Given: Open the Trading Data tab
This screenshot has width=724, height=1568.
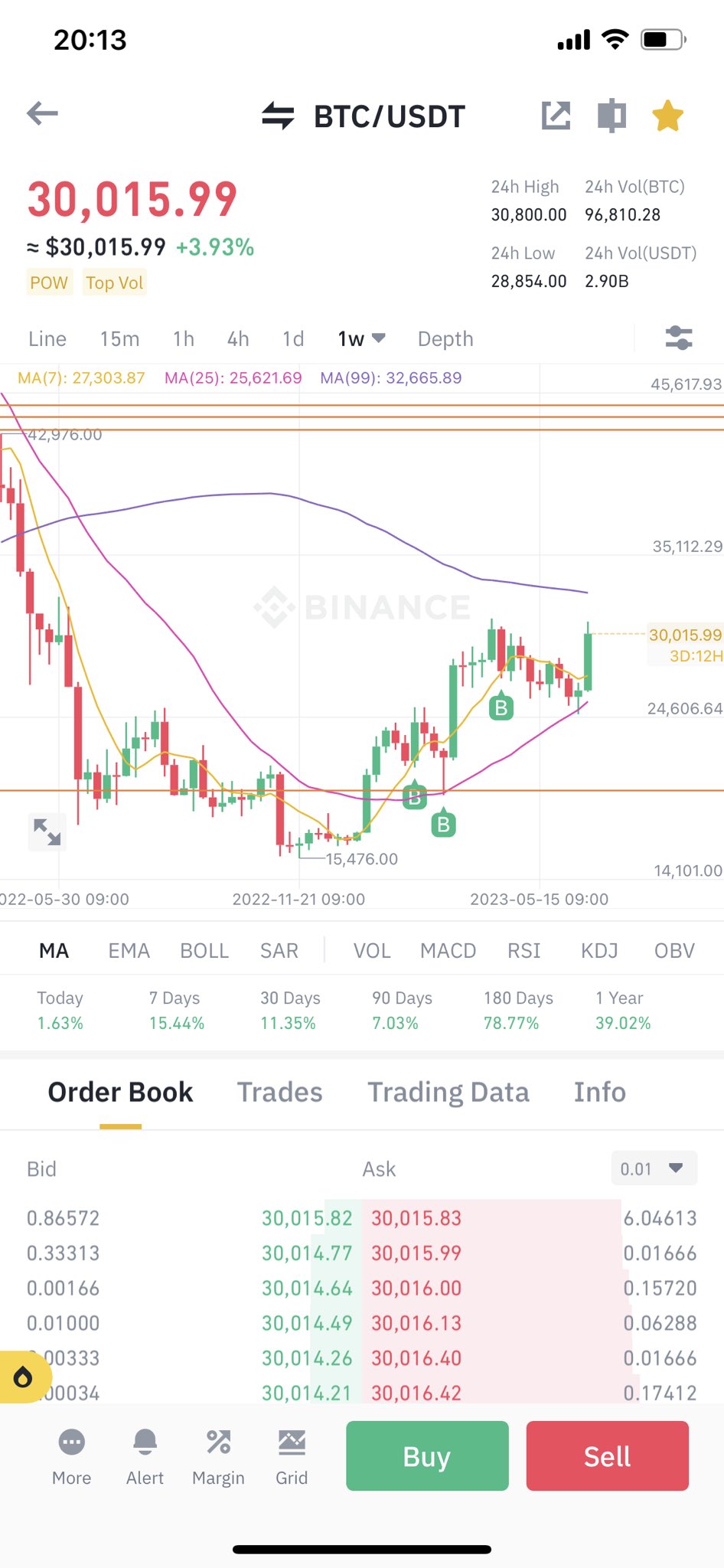Looking at the screenshot, I should (x=448, y=1092).
